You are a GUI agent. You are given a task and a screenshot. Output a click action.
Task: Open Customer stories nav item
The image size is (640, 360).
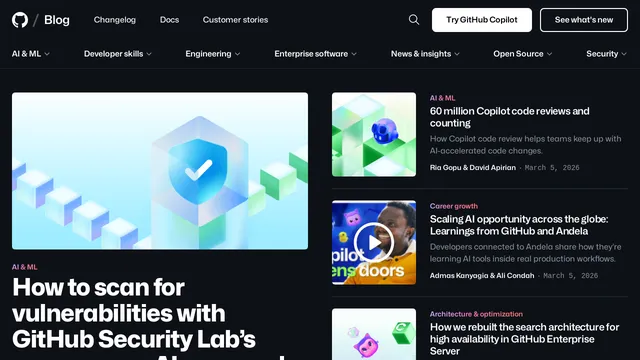pos(235,20)
